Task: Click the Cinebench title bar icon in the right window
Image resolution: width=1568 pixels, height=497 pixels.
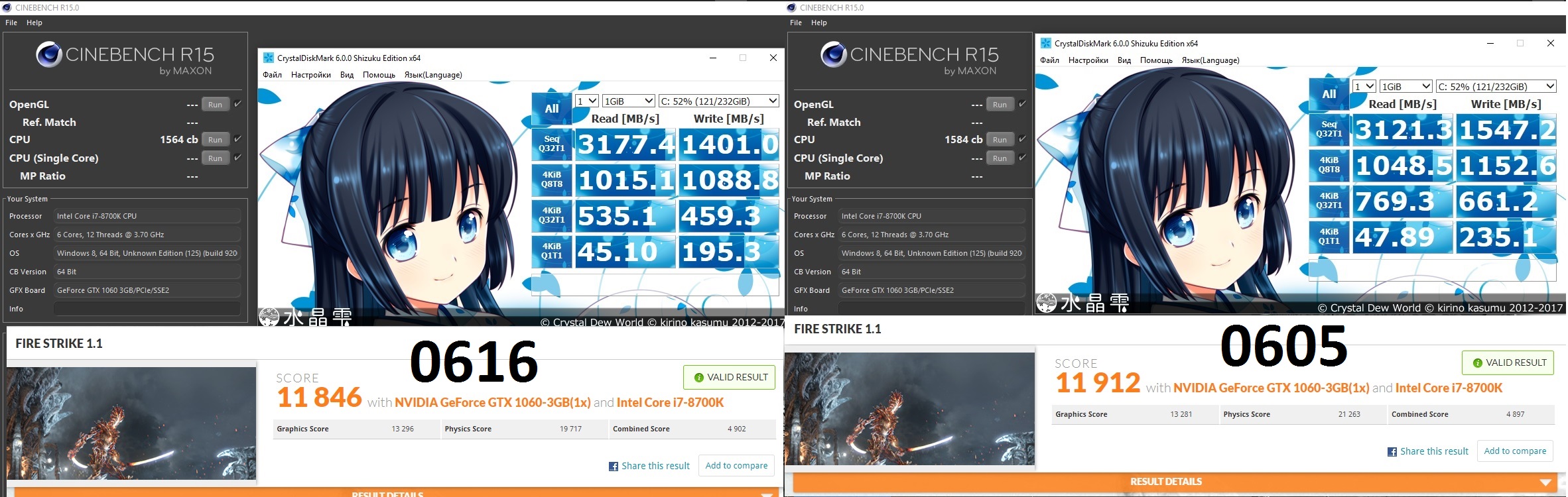Action: pos(791,7)
